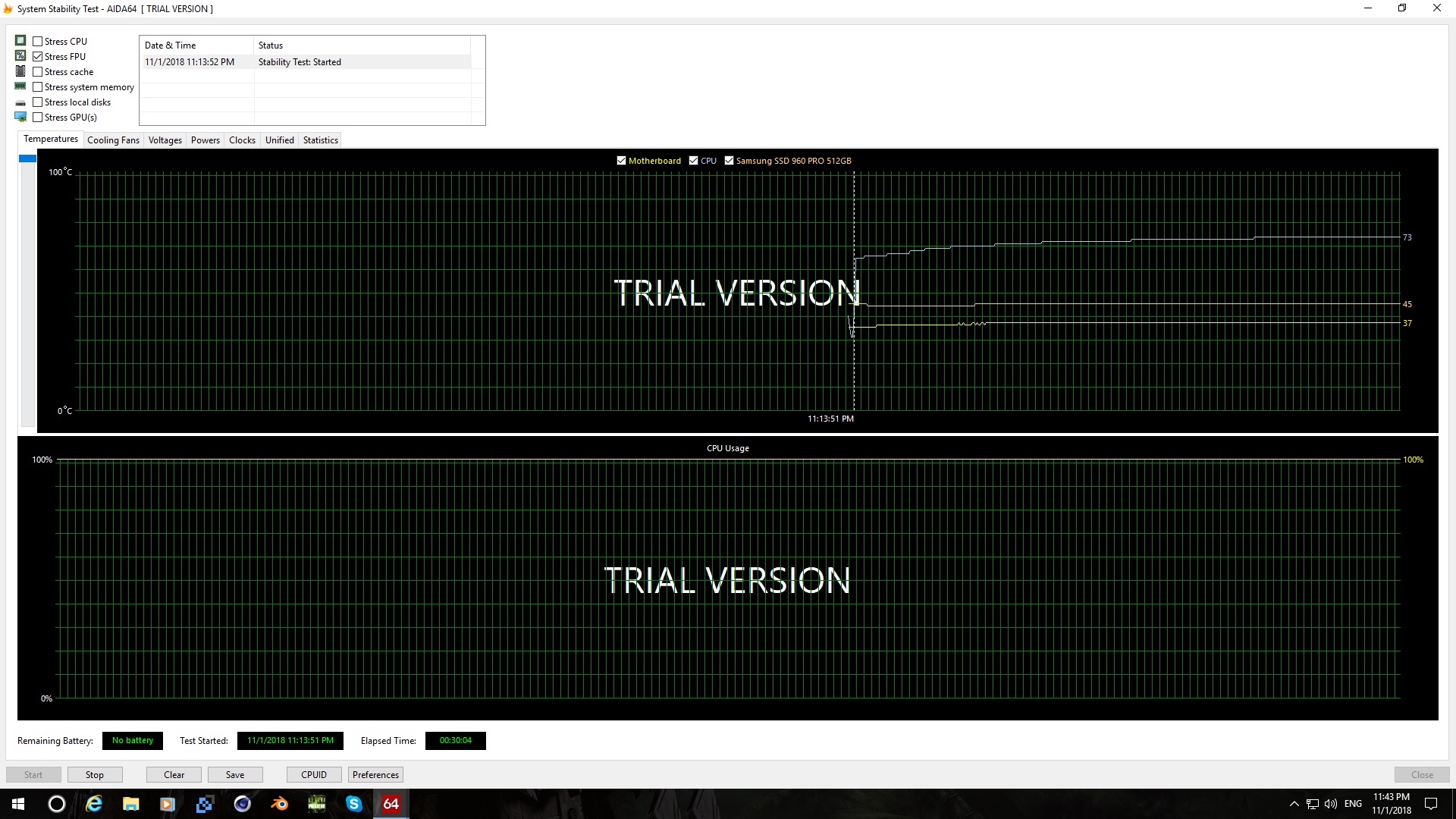
Task: Click the Clear button to reset the log
Action: (173, 774)
